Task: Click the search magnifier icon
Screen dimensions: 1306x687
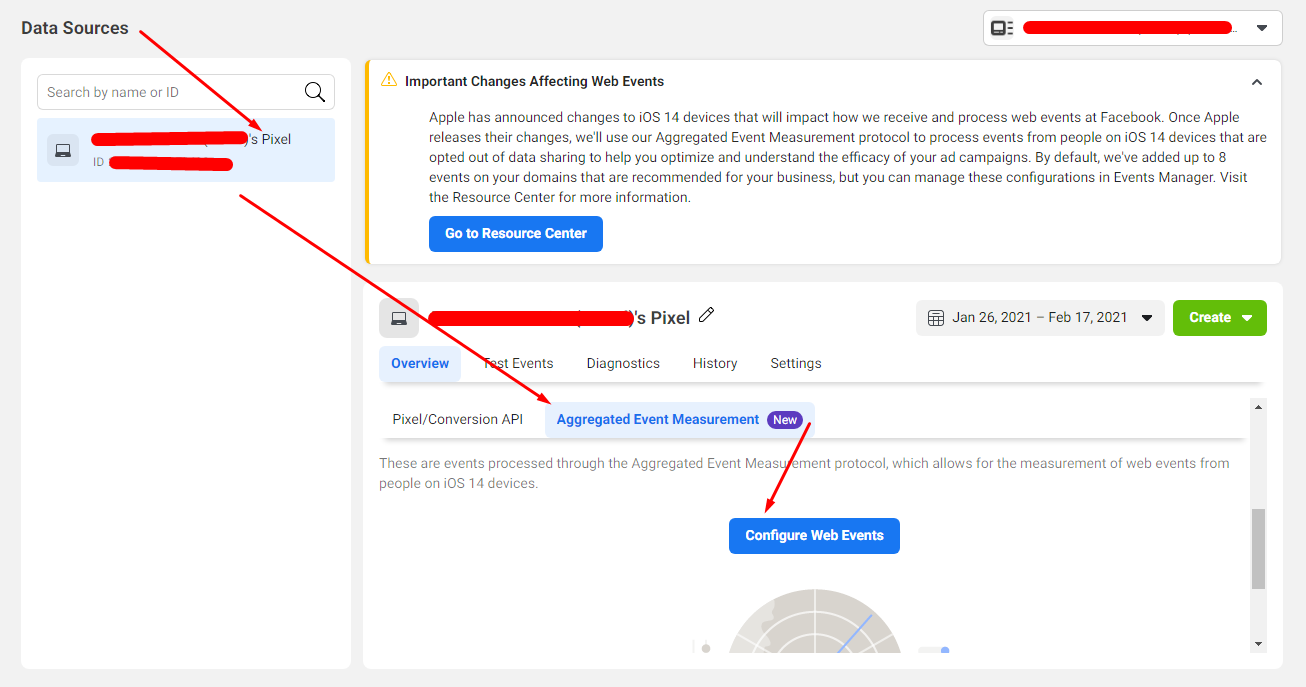Action: 315,92
